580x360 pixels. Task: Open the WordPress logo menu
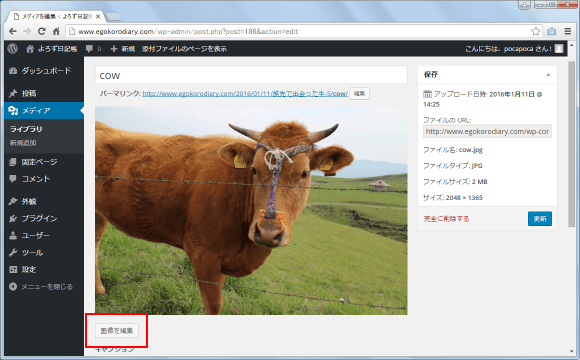tap(13, 48)
